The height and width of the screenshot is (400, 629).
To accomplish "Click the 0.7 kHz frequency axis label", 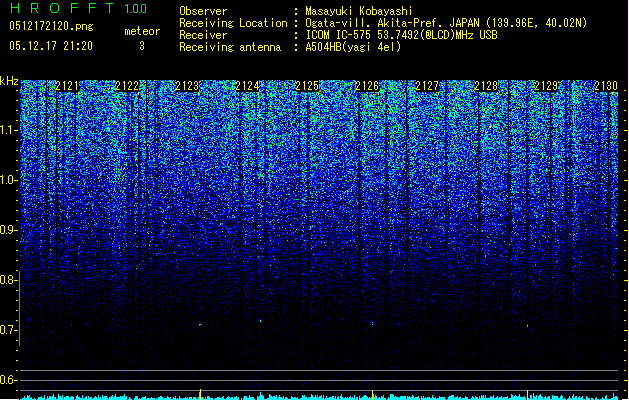I will pyautogui.click(x=9, y=330).
